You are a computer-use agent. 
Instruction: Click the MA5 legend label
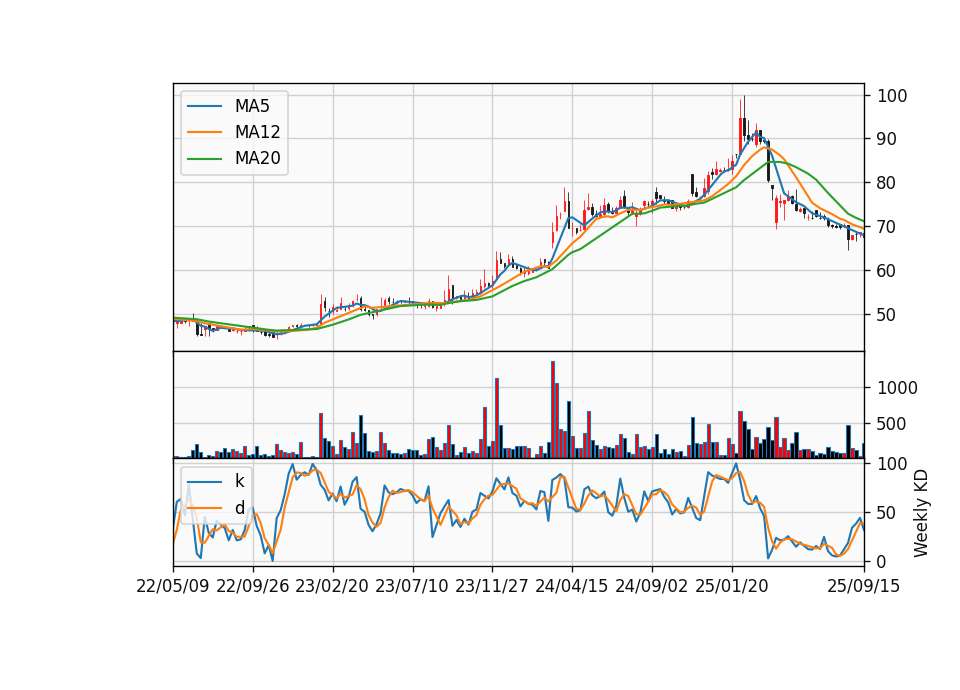252,106
